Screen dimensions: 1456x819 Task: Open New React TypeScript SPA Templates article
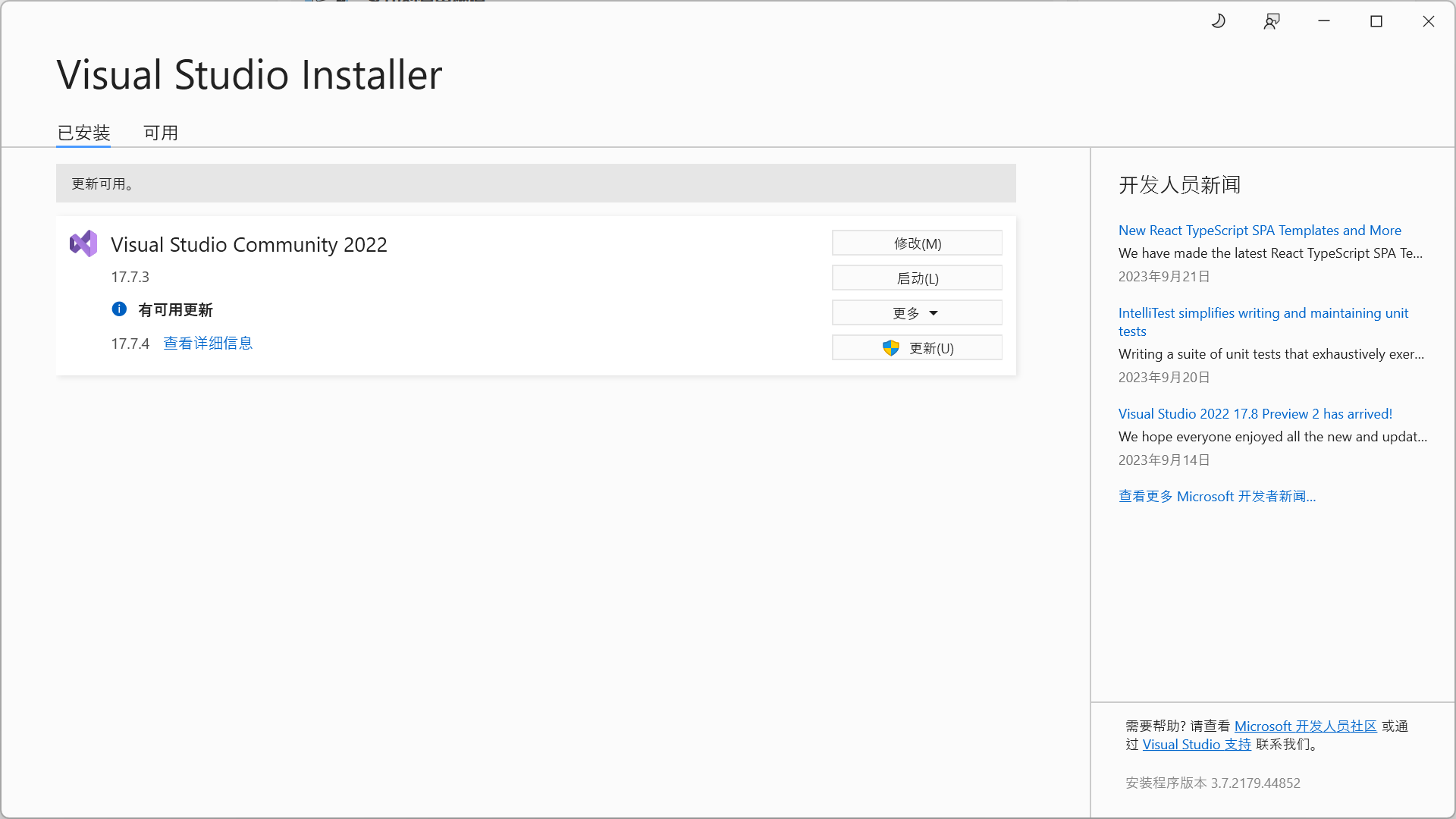pyautogui.click(x=1260, y=230)
